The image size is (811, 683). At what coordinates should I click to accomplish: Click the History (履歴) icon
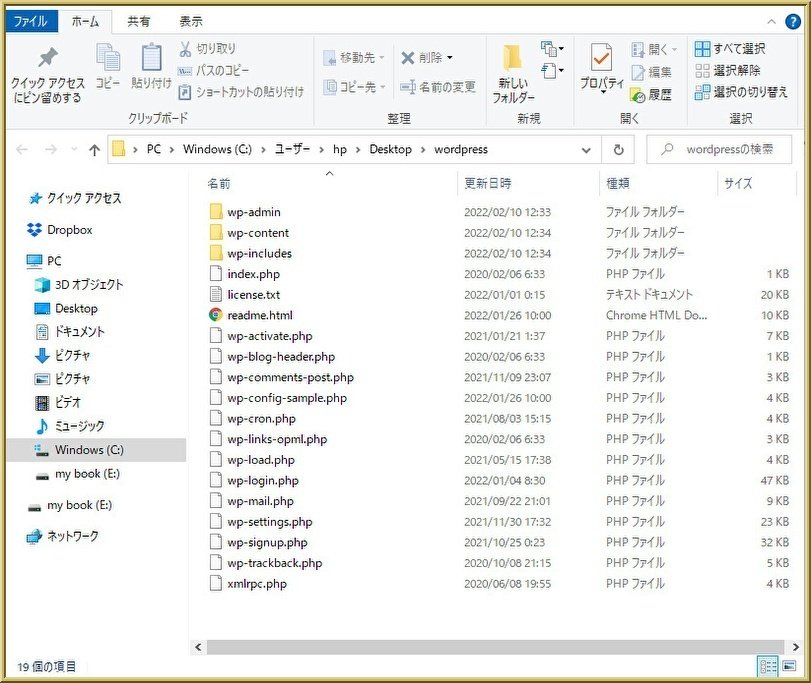pos(651,95)
